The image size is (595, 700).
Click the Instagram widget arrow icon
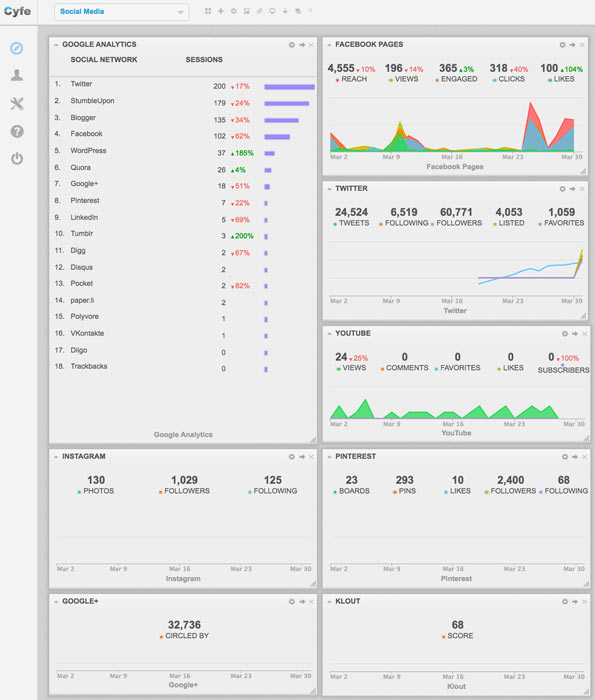tap(302, 457)
